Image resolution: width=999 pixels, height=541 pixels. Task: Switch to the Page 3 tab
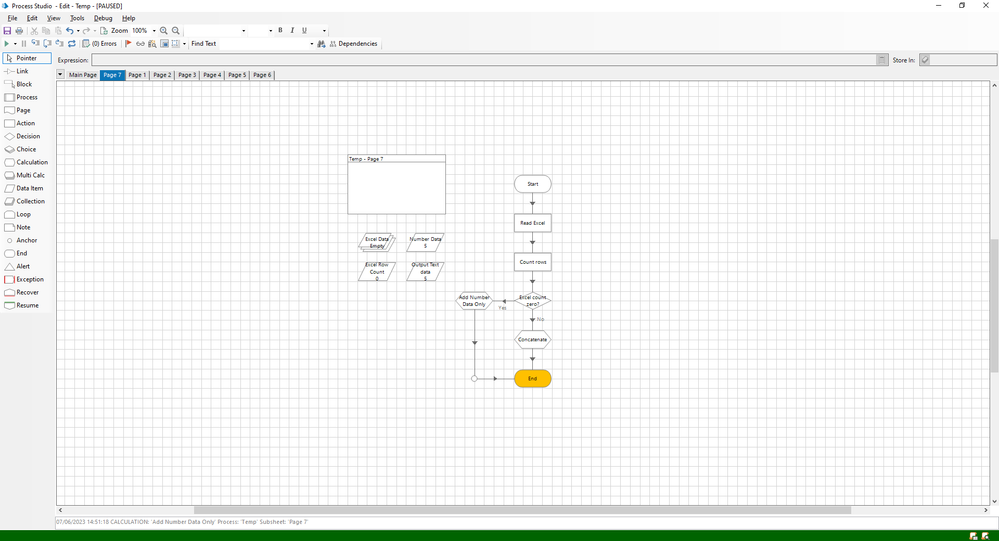pyautogui.click(x=187, y=75)
